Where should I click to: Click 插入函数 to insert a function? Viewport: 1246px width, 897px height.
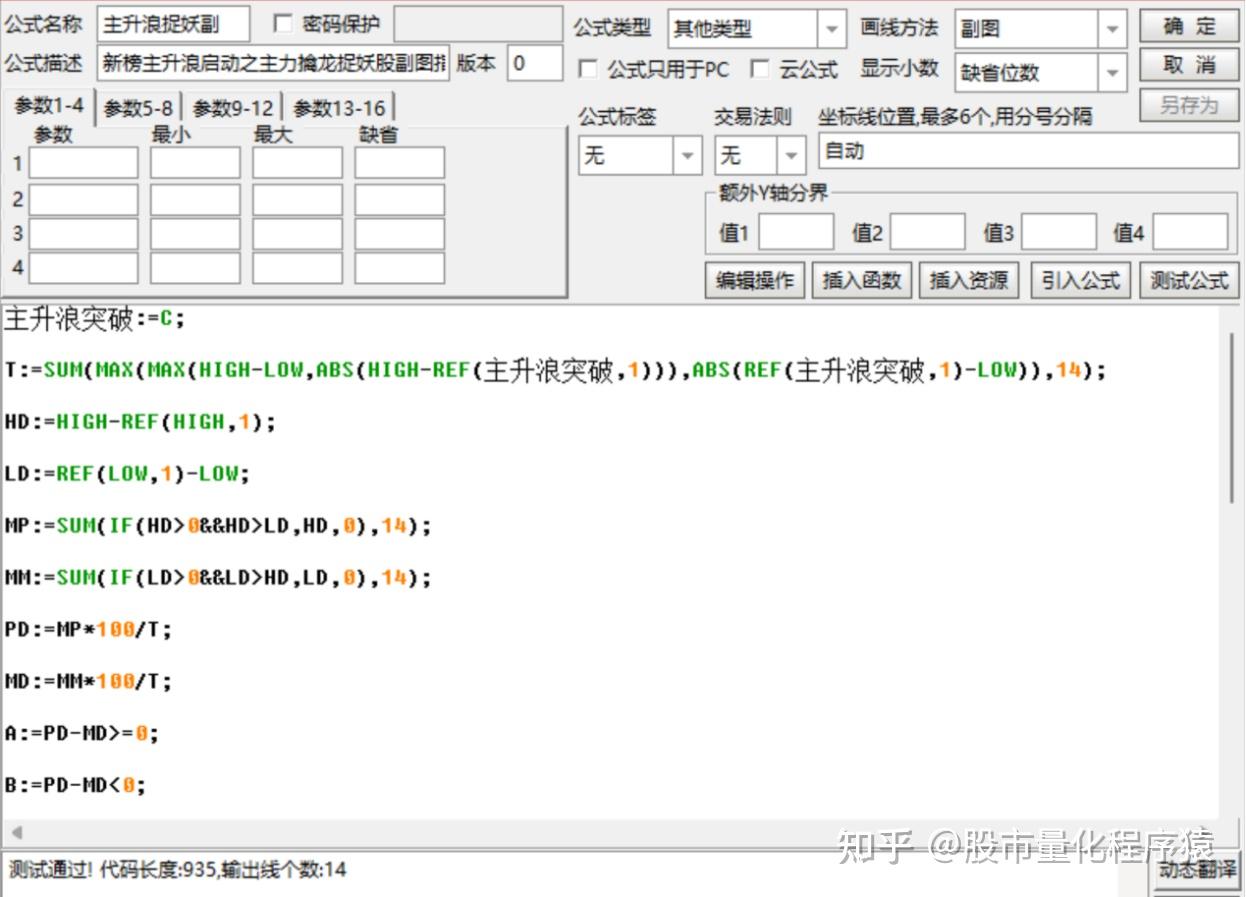[x=862, y=281]
